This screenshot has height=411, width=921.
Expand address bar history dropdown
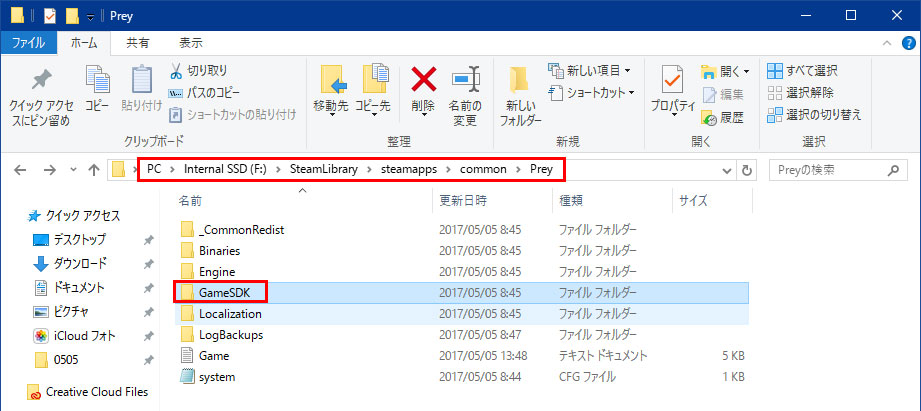(727, 171)
